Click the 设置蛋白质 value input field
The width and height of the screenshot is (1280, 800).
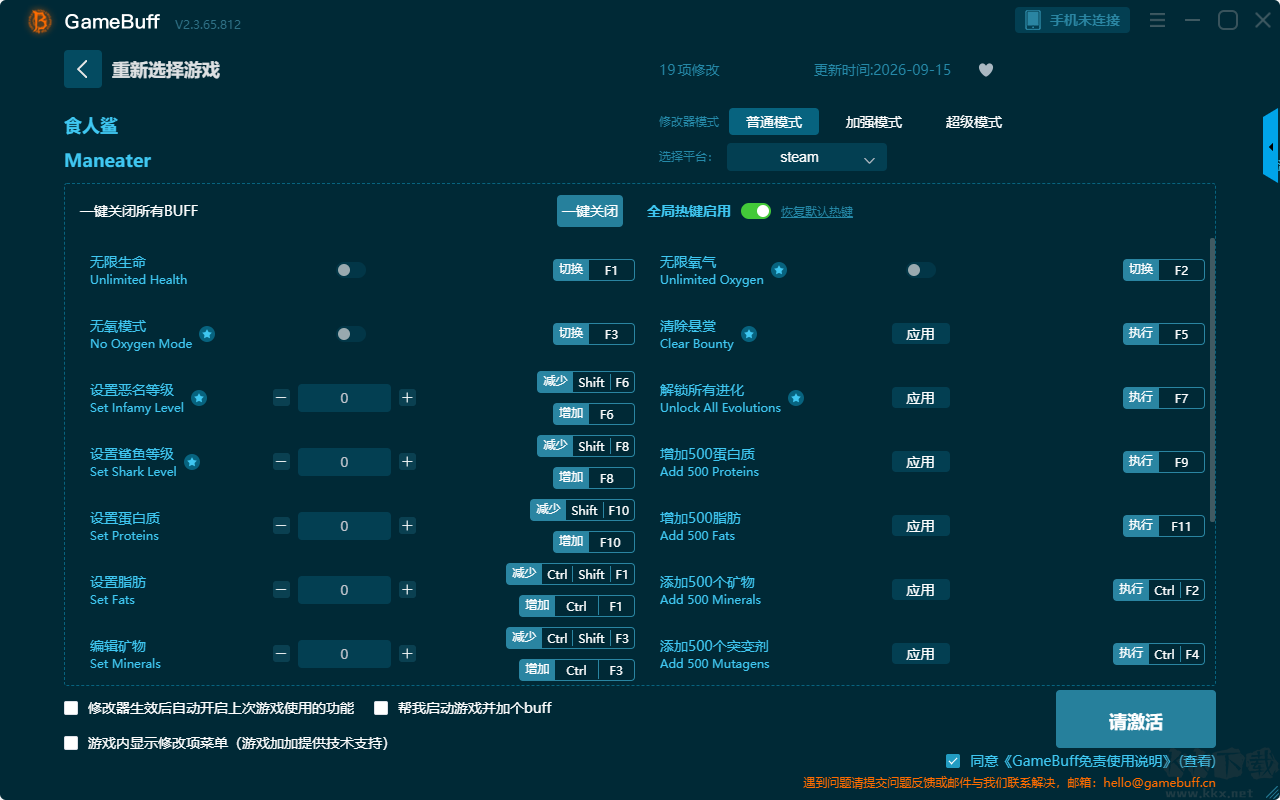[344, 526]
